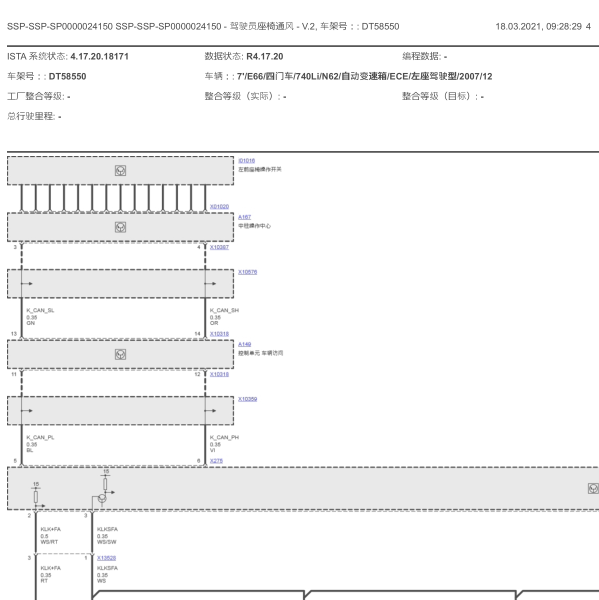This screenshot has width=599, height=600.
Task: Click transistor symbol in X275 box
Action: coord(102,499)
